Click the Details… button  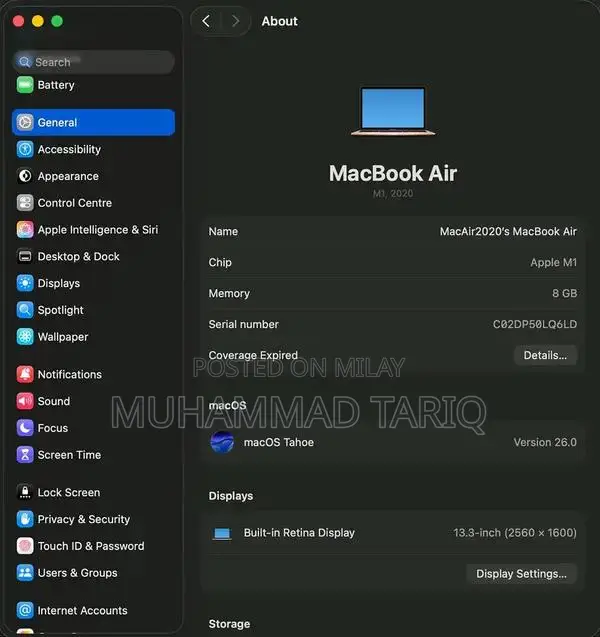coord(545,355)
